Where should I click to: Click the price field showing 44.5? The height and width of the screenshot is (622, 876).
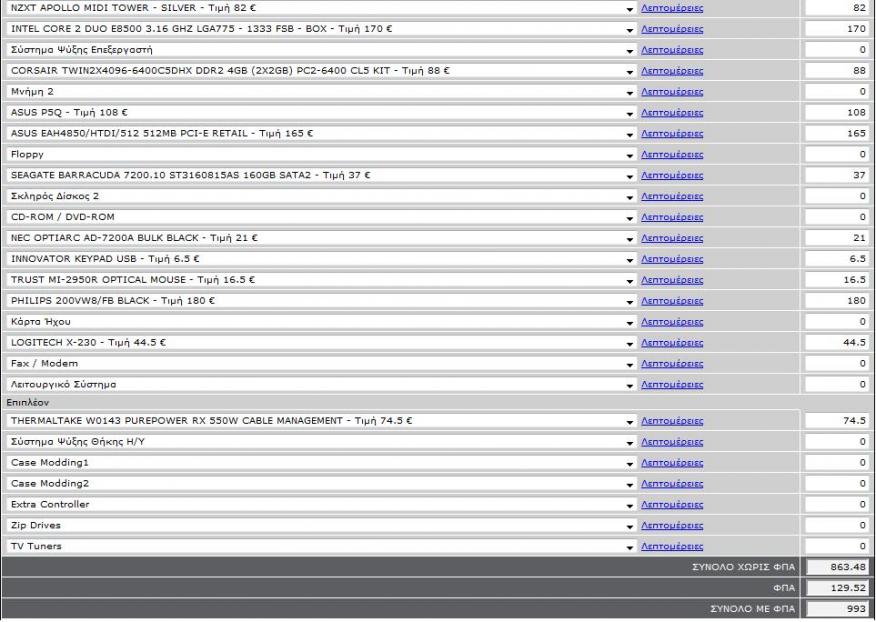tap(837, 343)
